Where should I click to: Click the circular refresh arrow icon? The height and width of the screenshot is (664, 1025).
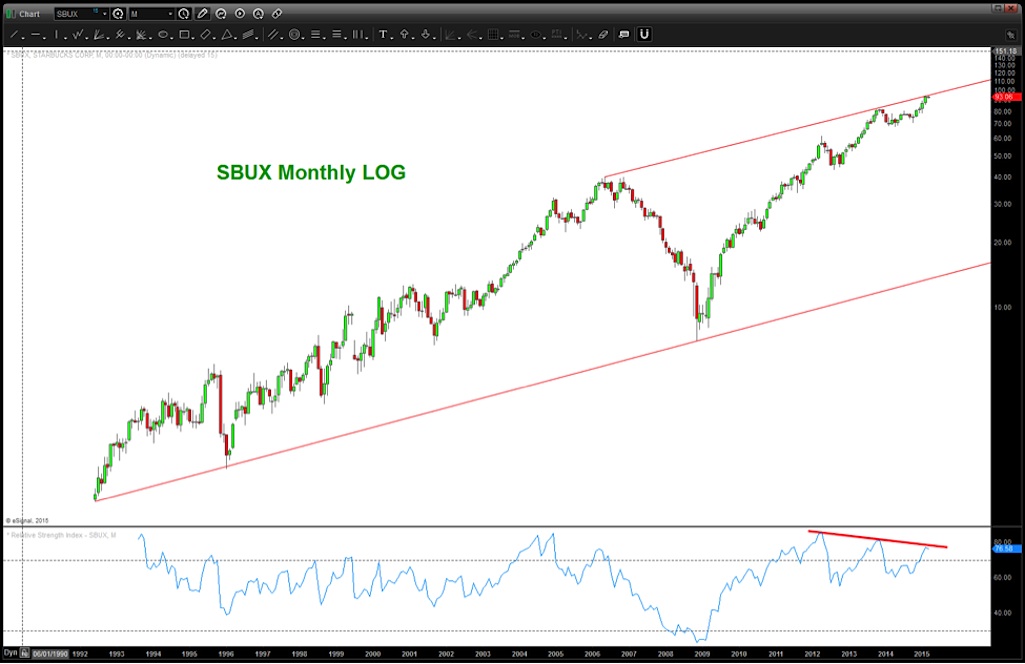pyautogui.click(x=221, y=14)
